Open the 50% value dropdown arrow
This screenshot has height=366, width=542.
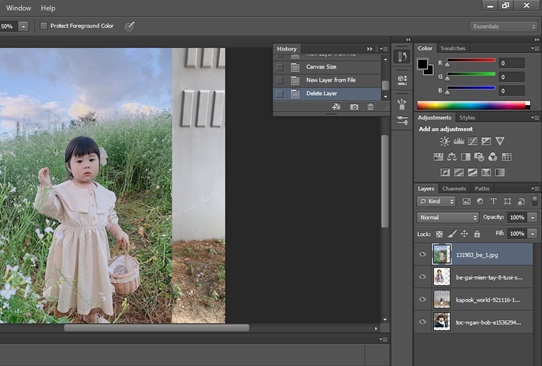[x=24, y=26]
